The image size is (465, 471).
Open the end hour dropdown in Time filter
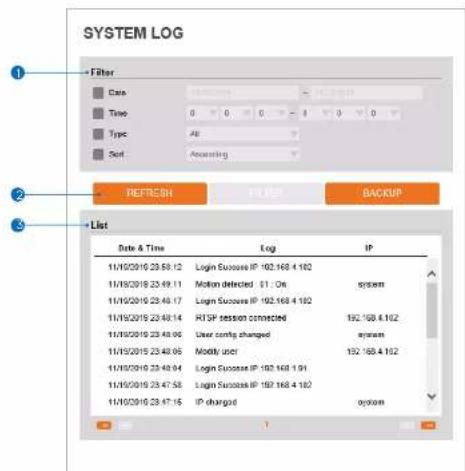point(315,113)
